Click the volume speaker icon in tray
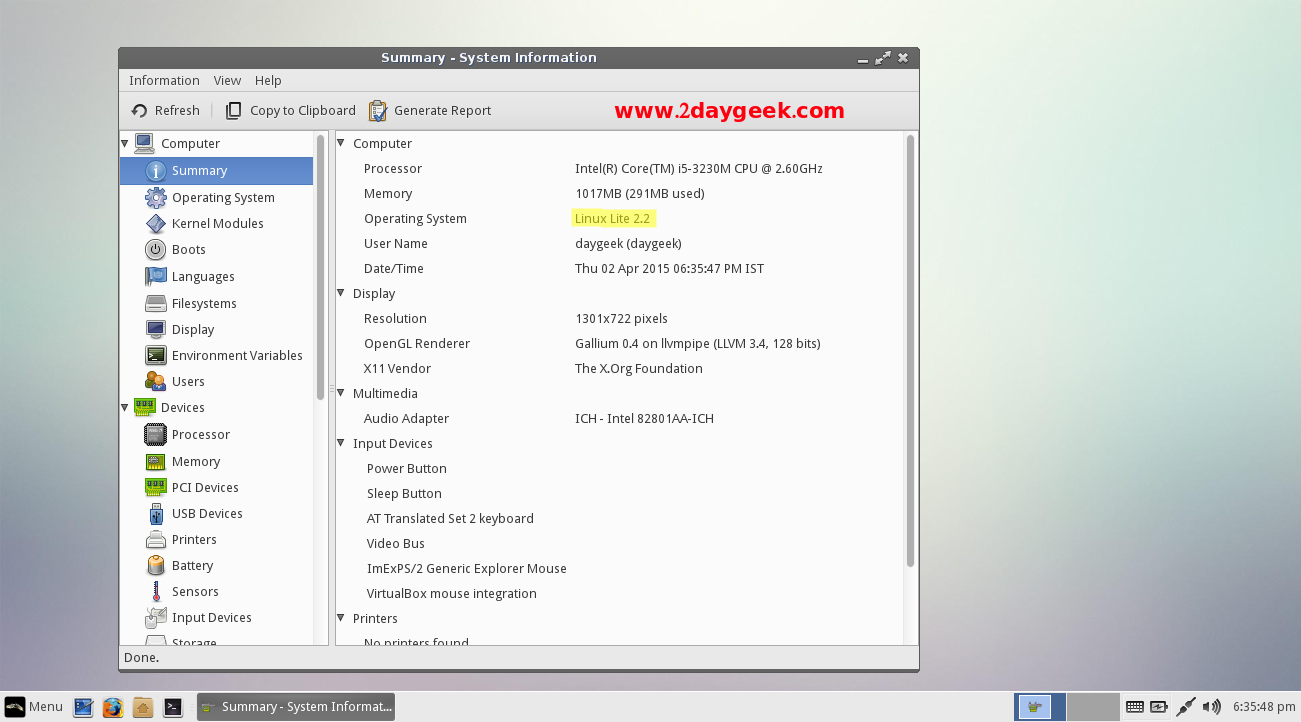The height and width of the screenshot is (722, 1301). coord(1211,707)
